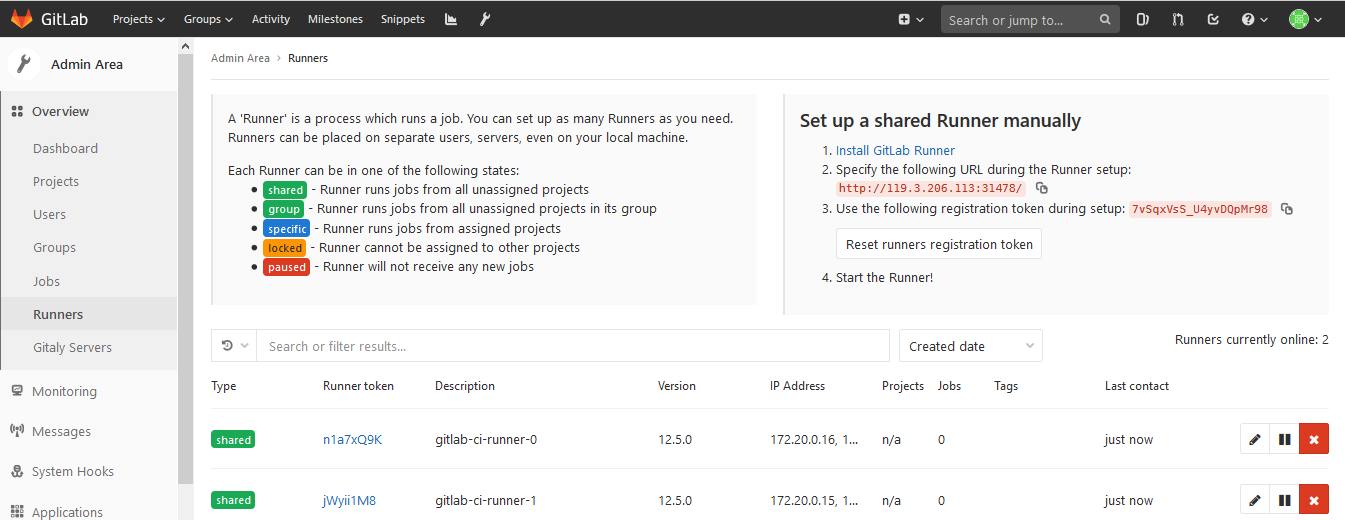Open Gitaly Servers in the sidebar

click(72, 347)
